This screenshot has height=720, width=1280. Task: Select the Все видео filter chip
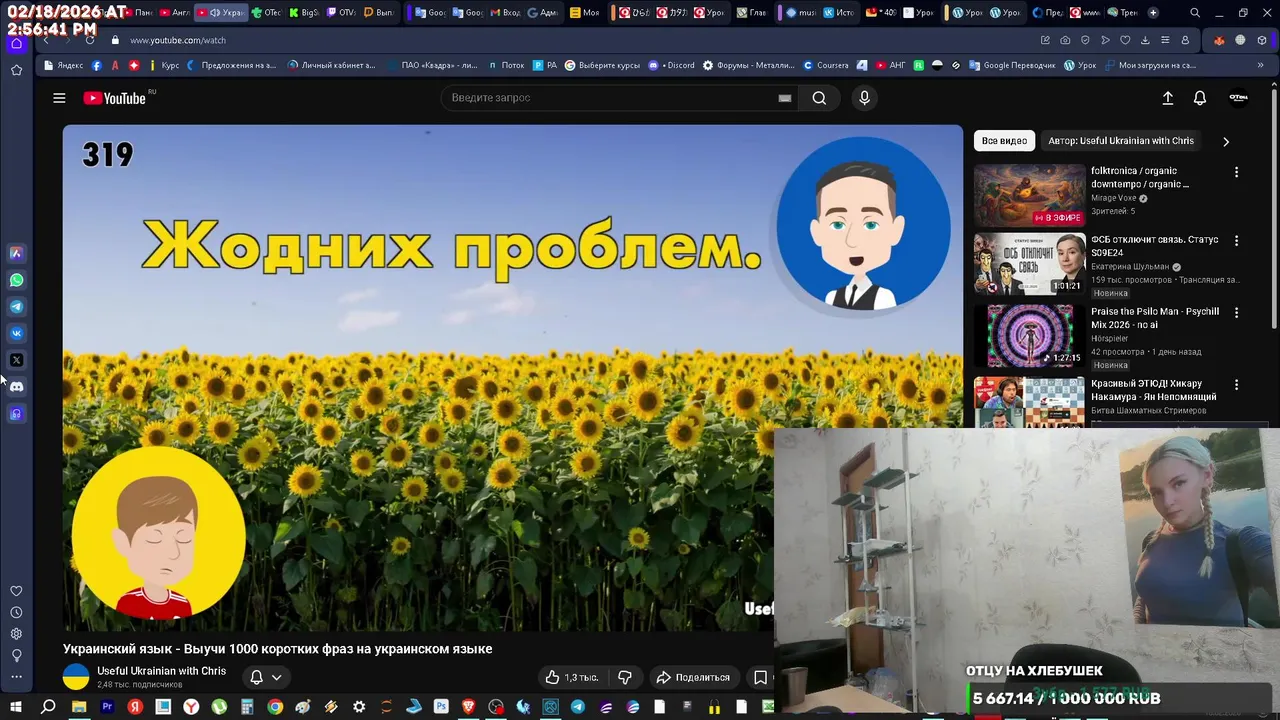point(1004,141)
